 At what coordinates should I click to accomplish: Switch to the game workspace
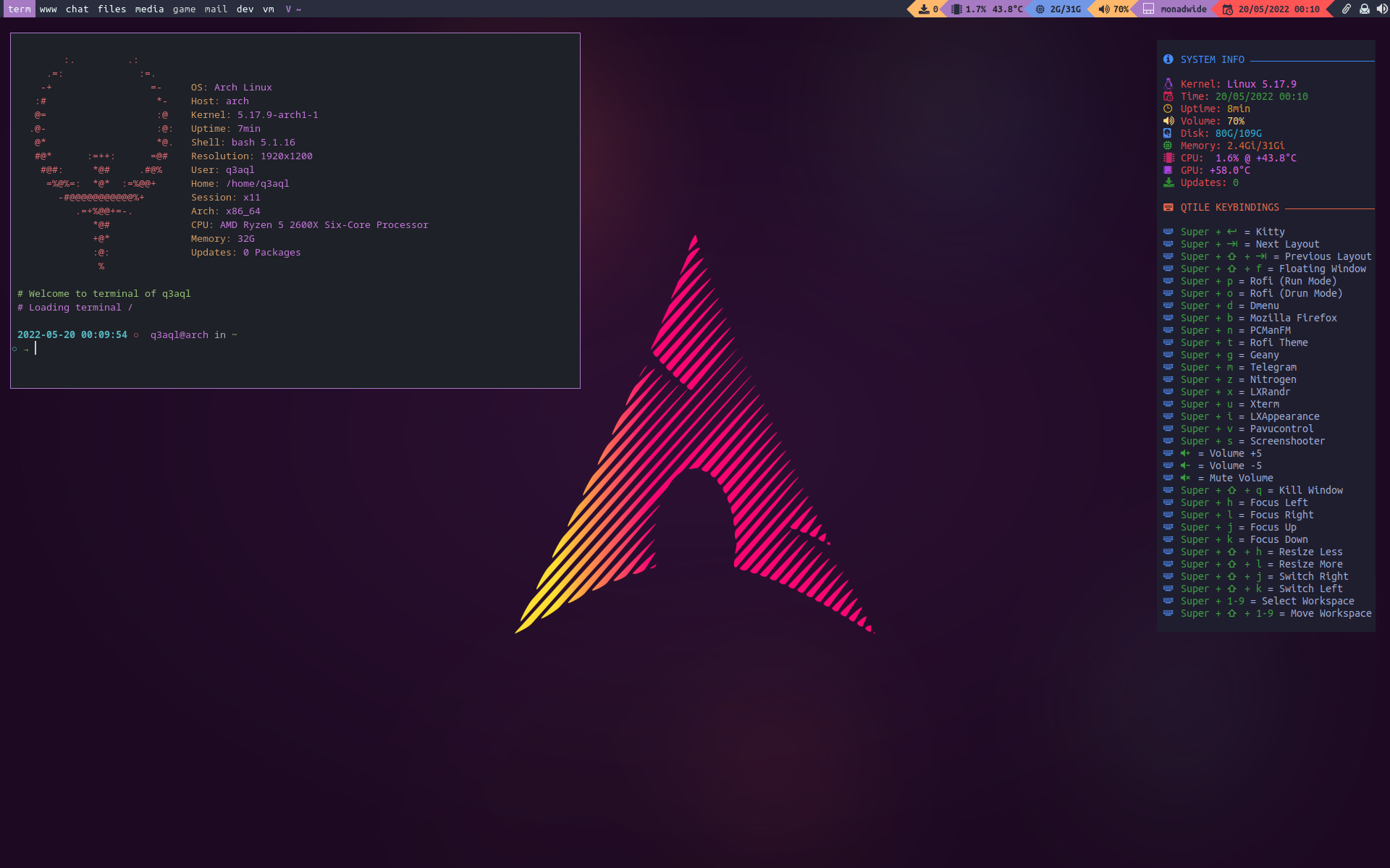pos(184,9)
